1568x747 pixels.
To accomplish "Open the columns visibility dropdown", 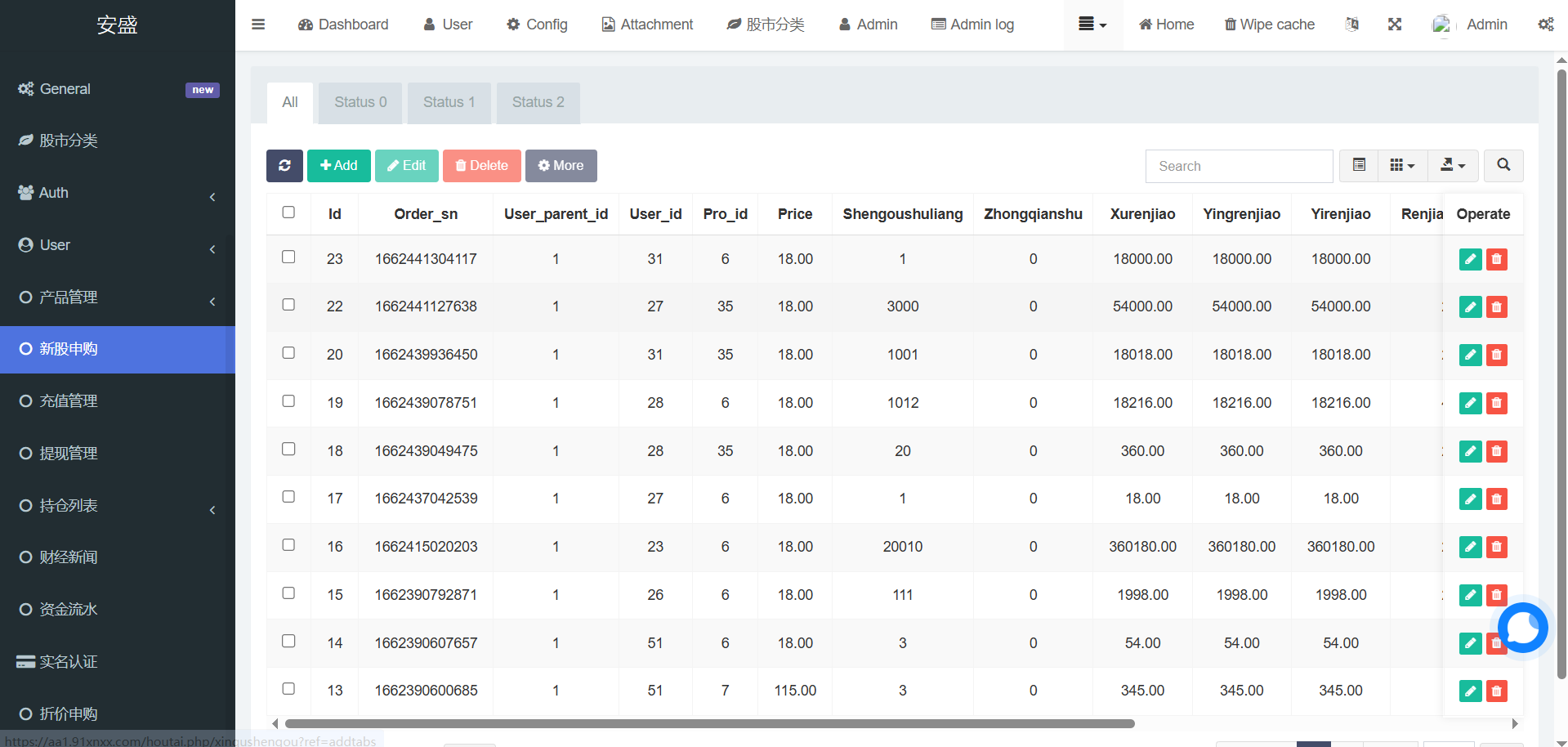I will [x=1402, y=166].
